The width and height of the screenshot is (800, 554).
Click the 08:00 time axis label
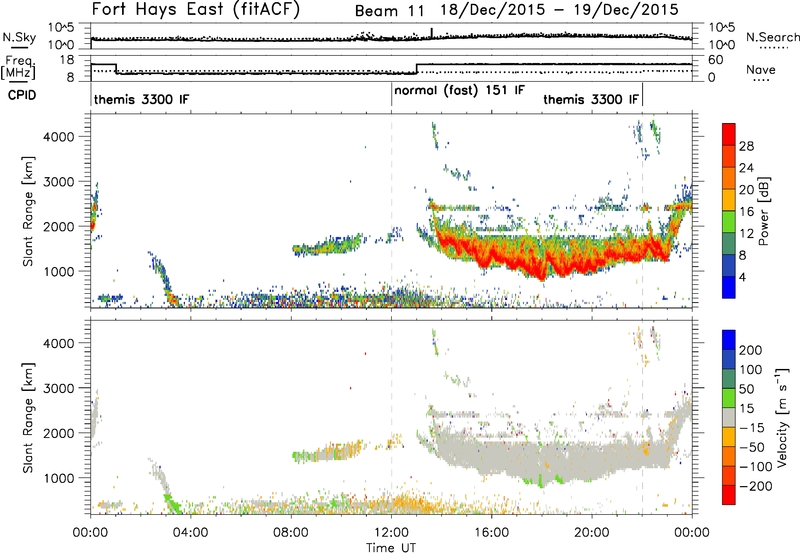point(291,533)
